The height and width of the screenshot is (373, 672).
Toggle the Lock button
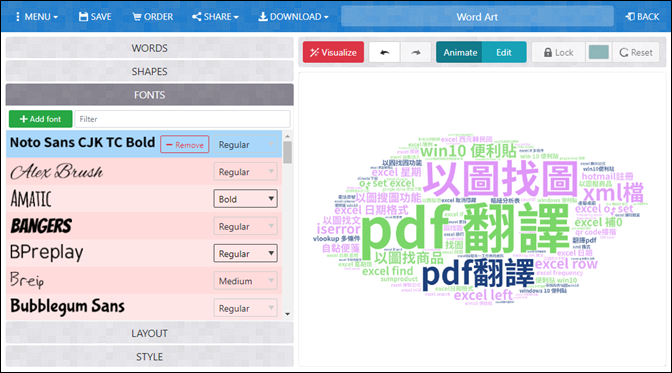coord(558,52)
